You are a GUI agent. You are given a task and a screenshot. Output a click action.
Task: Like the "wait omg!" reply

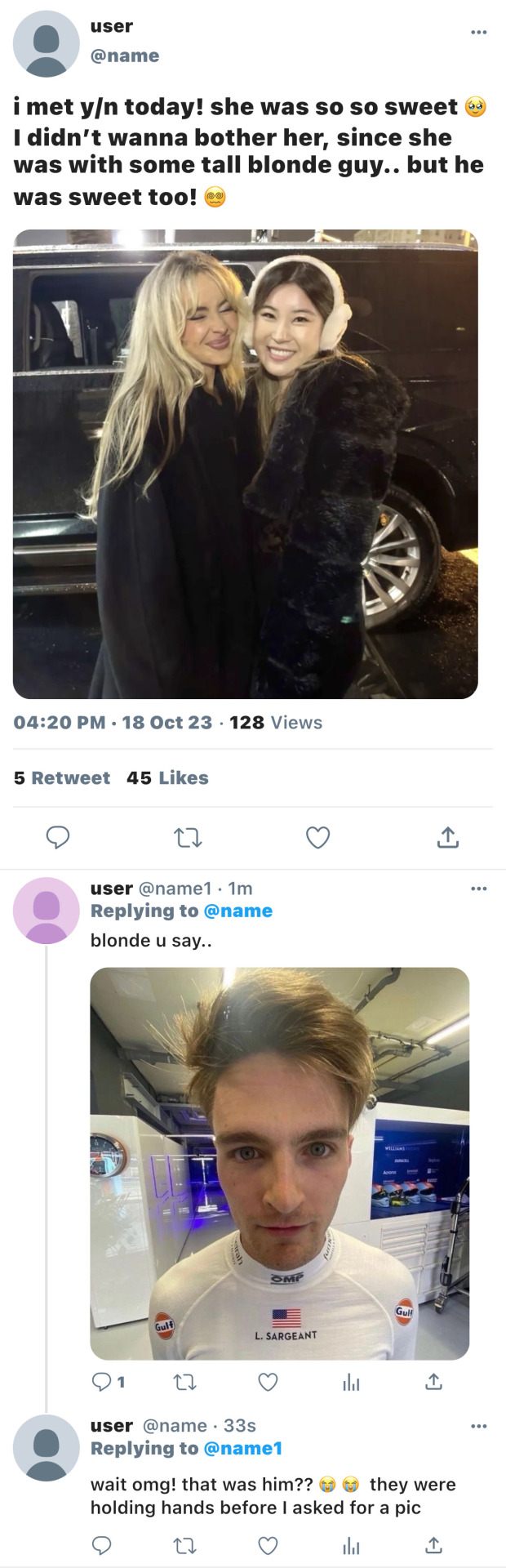click(268, 1545)
